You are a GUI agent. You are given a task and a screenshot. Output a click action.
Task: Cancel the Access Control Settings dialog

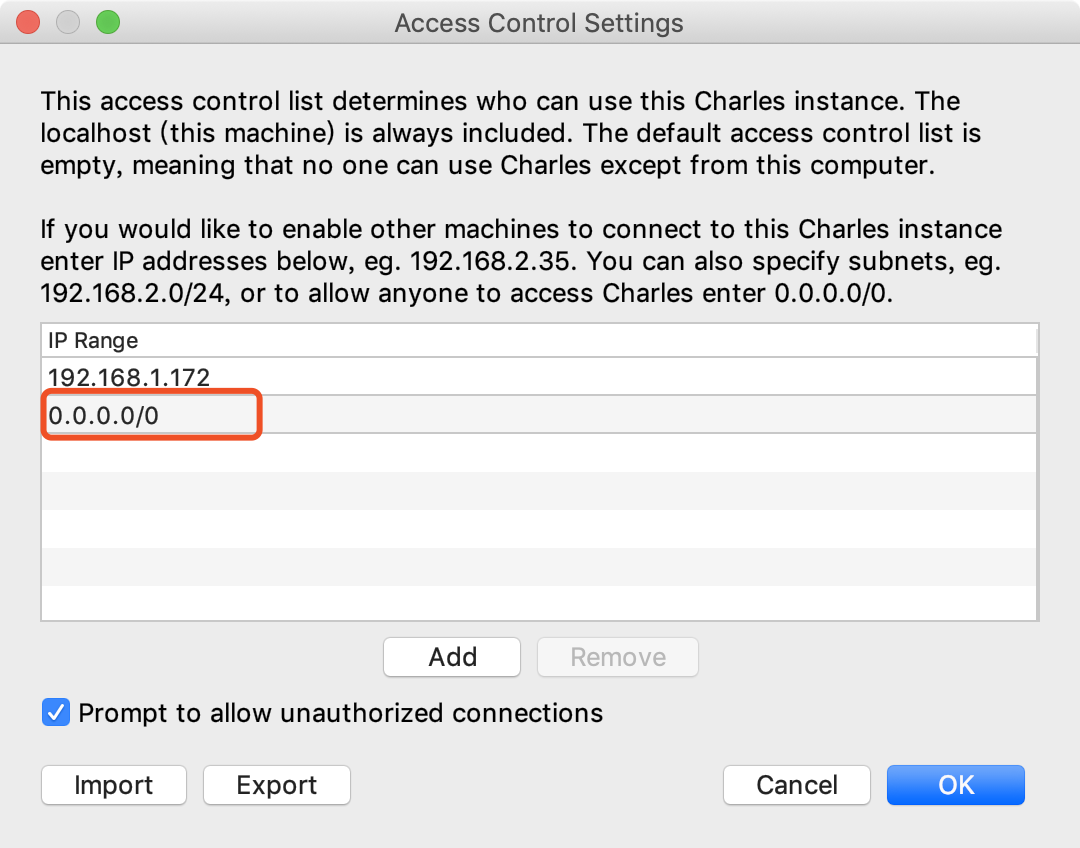797,785
